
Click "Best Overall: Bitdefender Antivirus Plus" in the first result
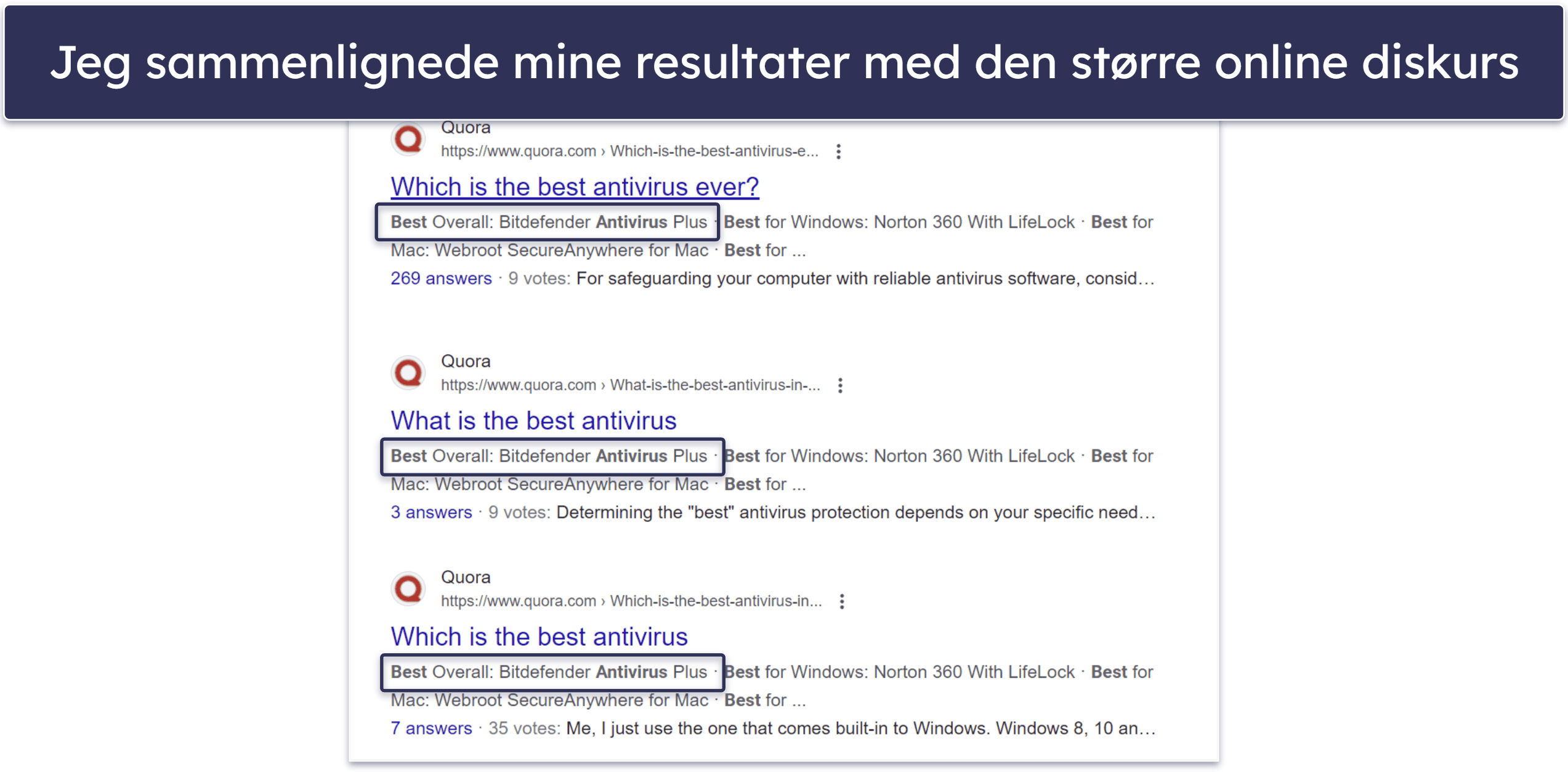click(x=548, y=222)
